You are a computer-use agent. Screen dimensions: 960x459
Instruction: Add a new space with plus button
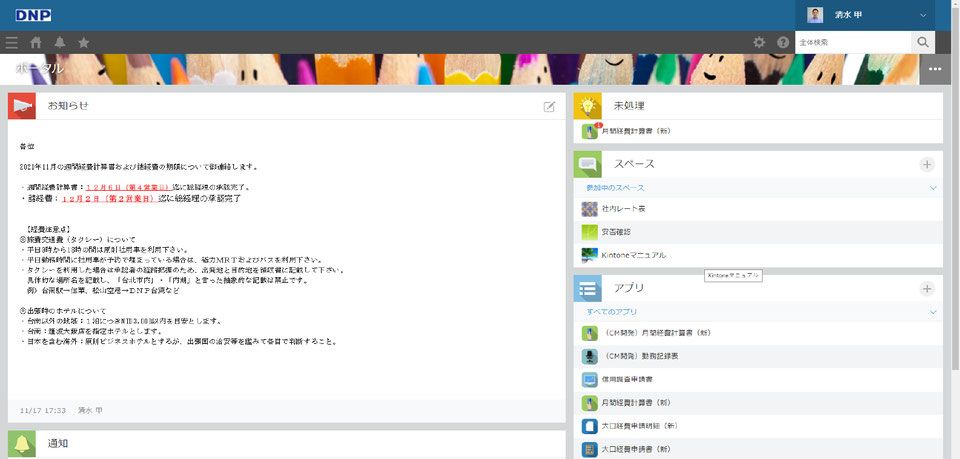point(927,164)
